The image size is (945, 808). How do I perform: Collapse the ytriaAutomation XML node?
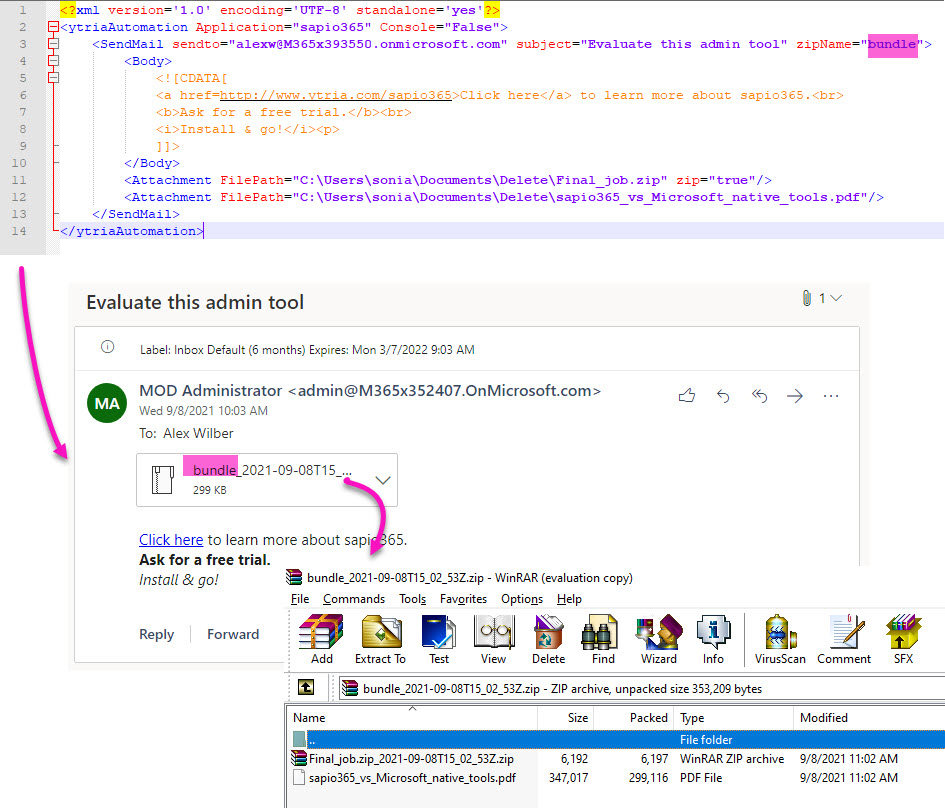pos(53,27)
